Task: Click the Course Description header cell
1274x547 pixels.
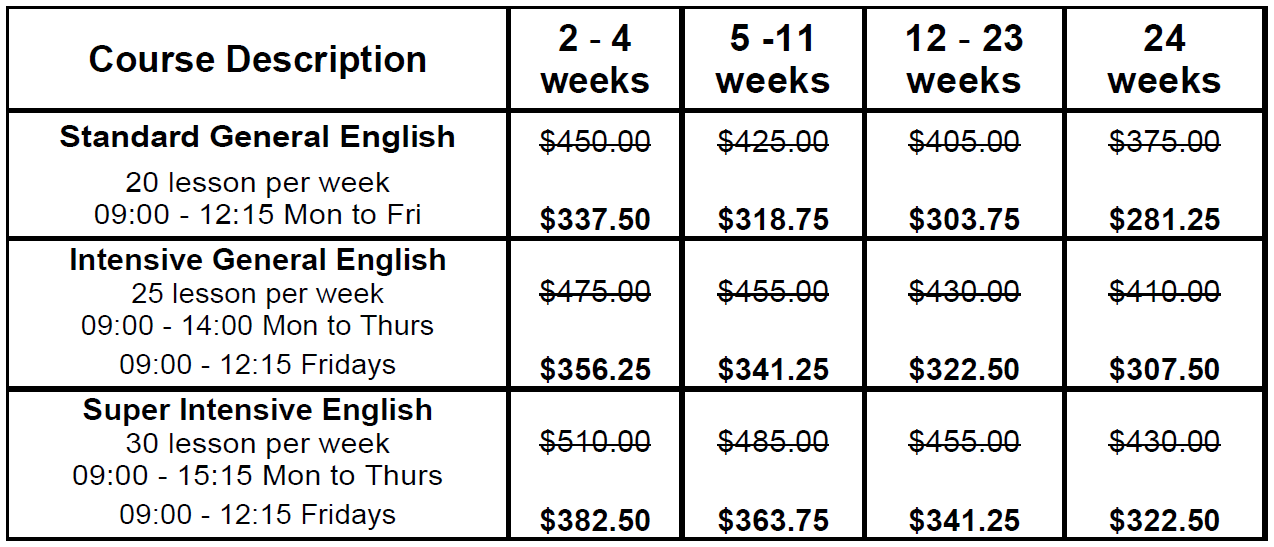Action: pos(257,60)
